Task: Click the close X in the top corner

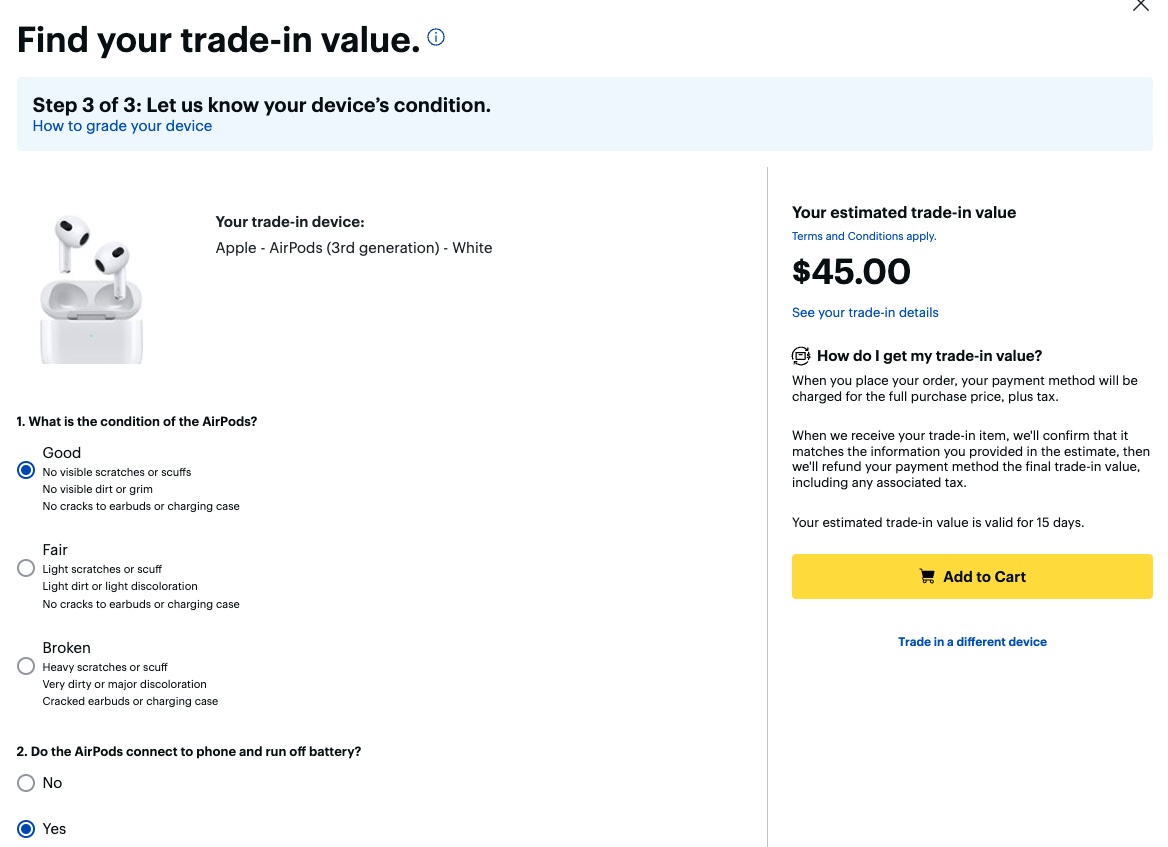Action: (x=1140, y=6)
